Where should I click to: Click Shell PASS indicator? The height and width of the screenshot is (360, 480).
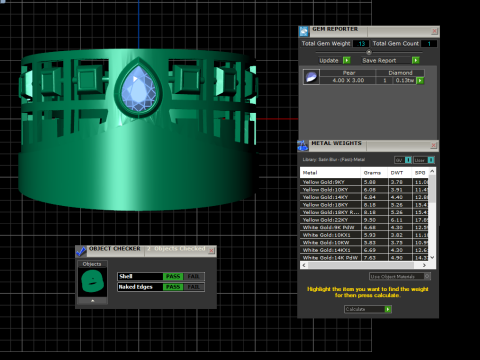[x=173, y=276]
